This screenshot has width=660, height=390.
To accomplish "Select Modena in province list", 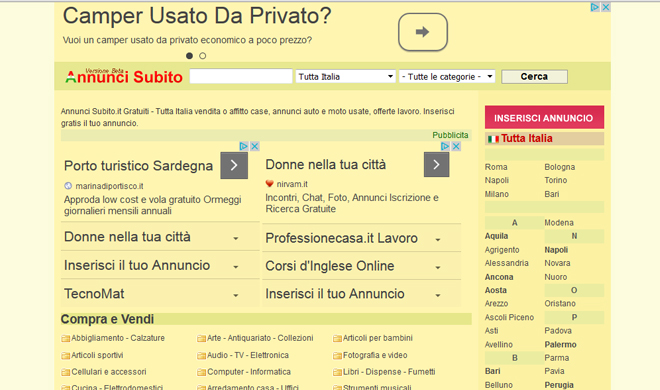I will pos(559,223).
